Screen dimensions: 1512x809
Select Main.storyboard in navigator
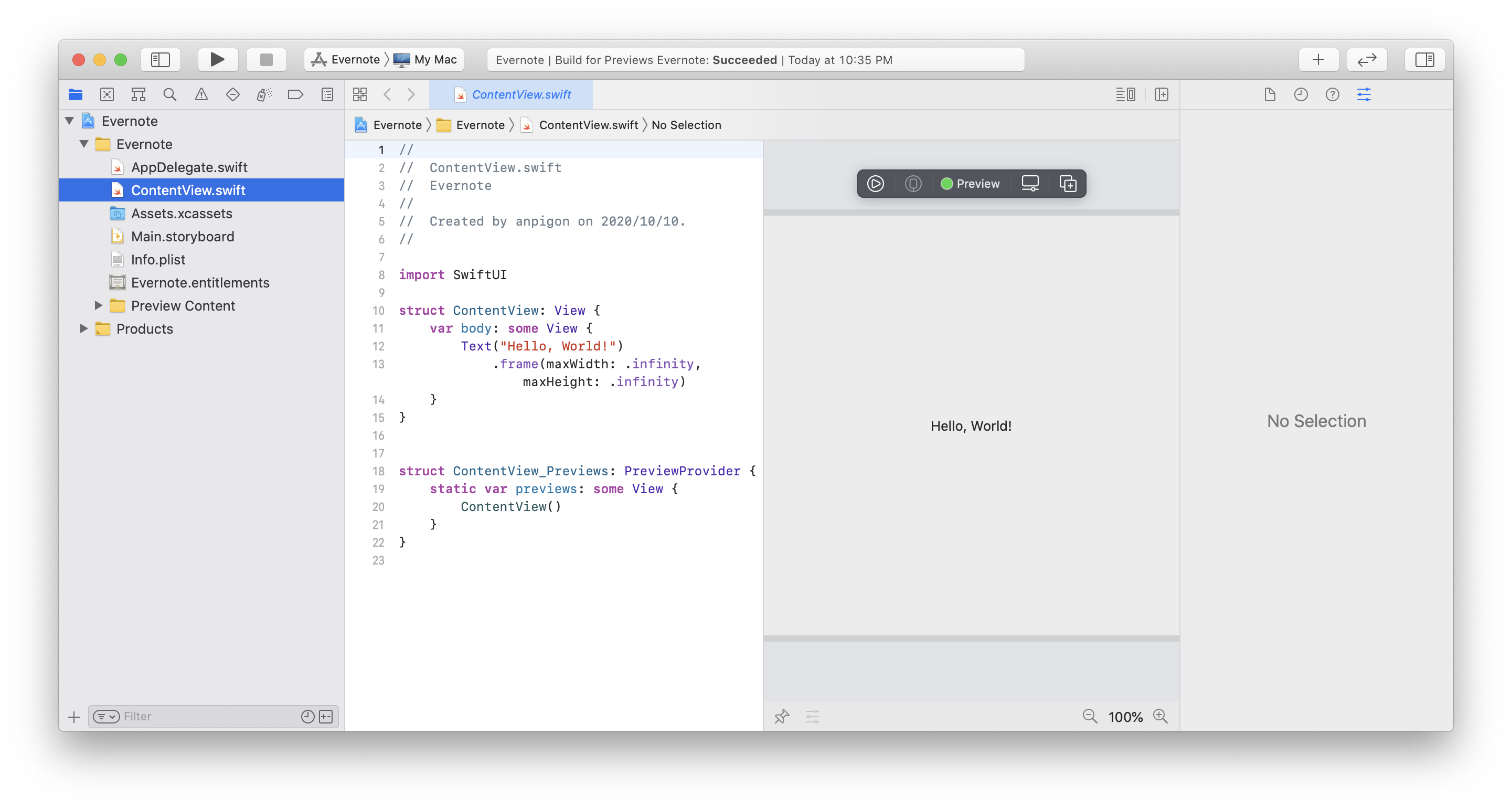point(183,237)
